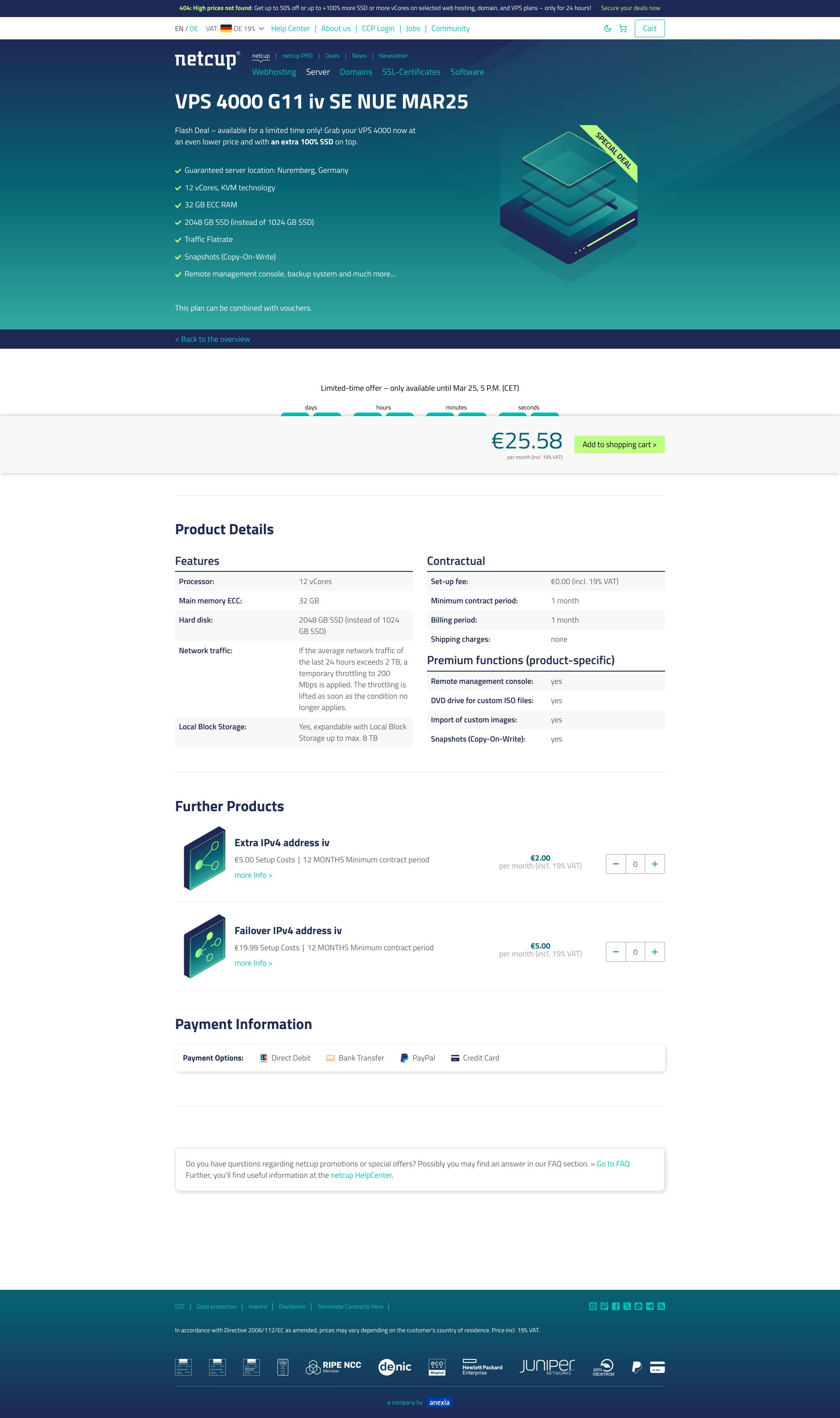The image size is (840, 1418).
Task: Open the Help Center link
Action: pyautogui.click(x=290, y=28)
